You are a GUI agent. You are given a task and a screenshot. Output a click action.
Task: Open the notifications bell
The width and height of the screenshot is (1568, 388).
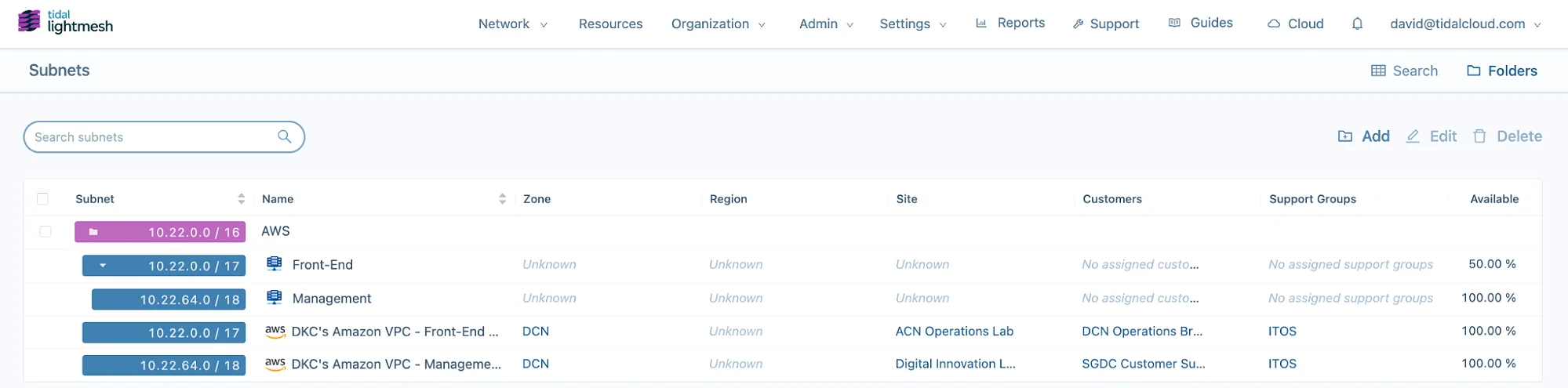coord(1357,24)
